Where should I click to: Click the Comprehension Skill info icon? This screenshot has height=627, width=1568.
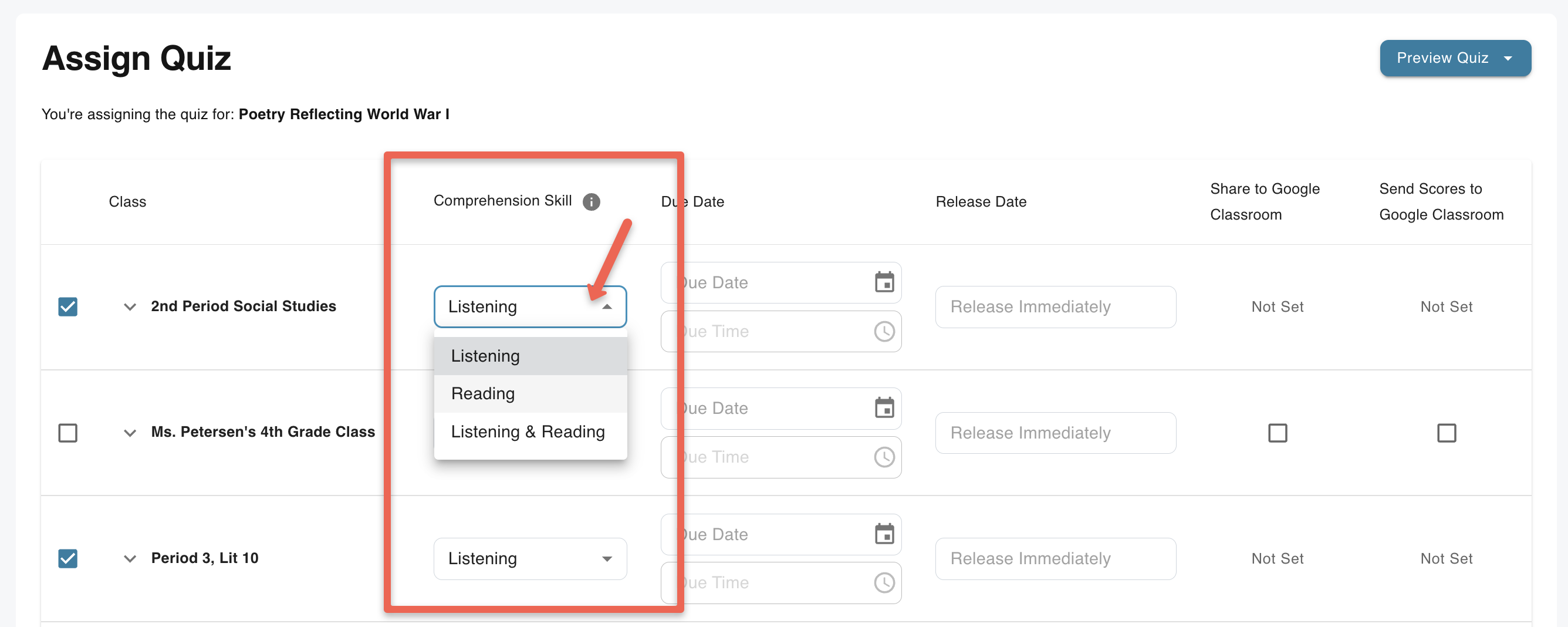[x=590, y=201]
